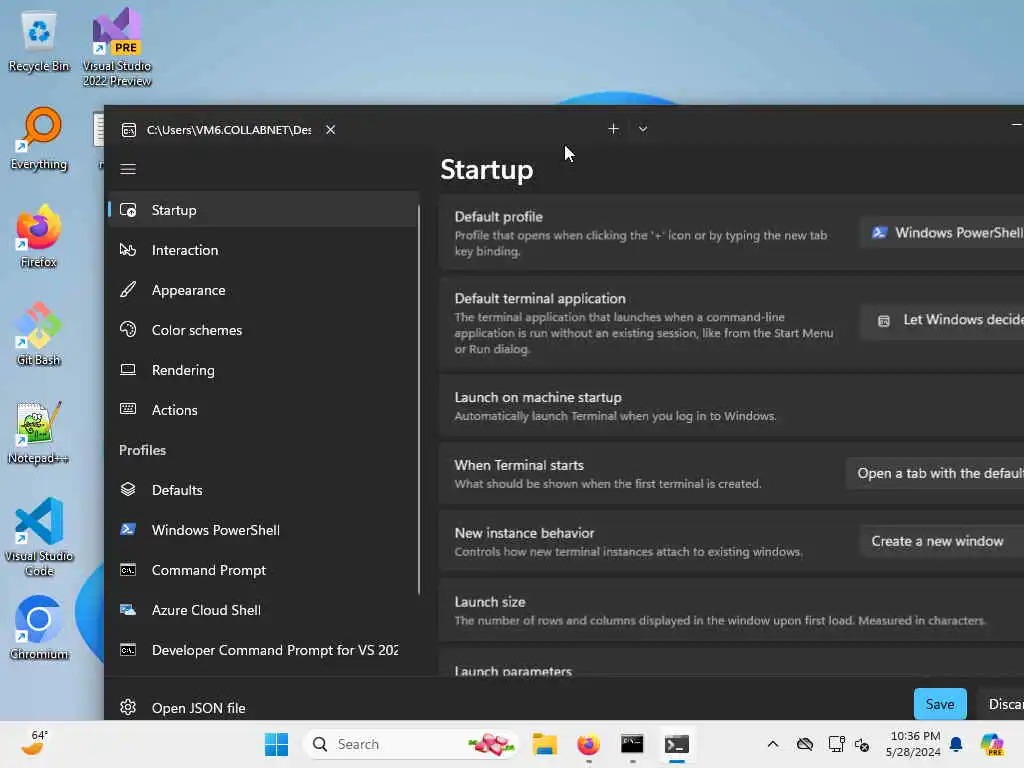Screen dimensions: 1024x768
Task: Open Default terminal application dropdown
Action: (942, 320)
